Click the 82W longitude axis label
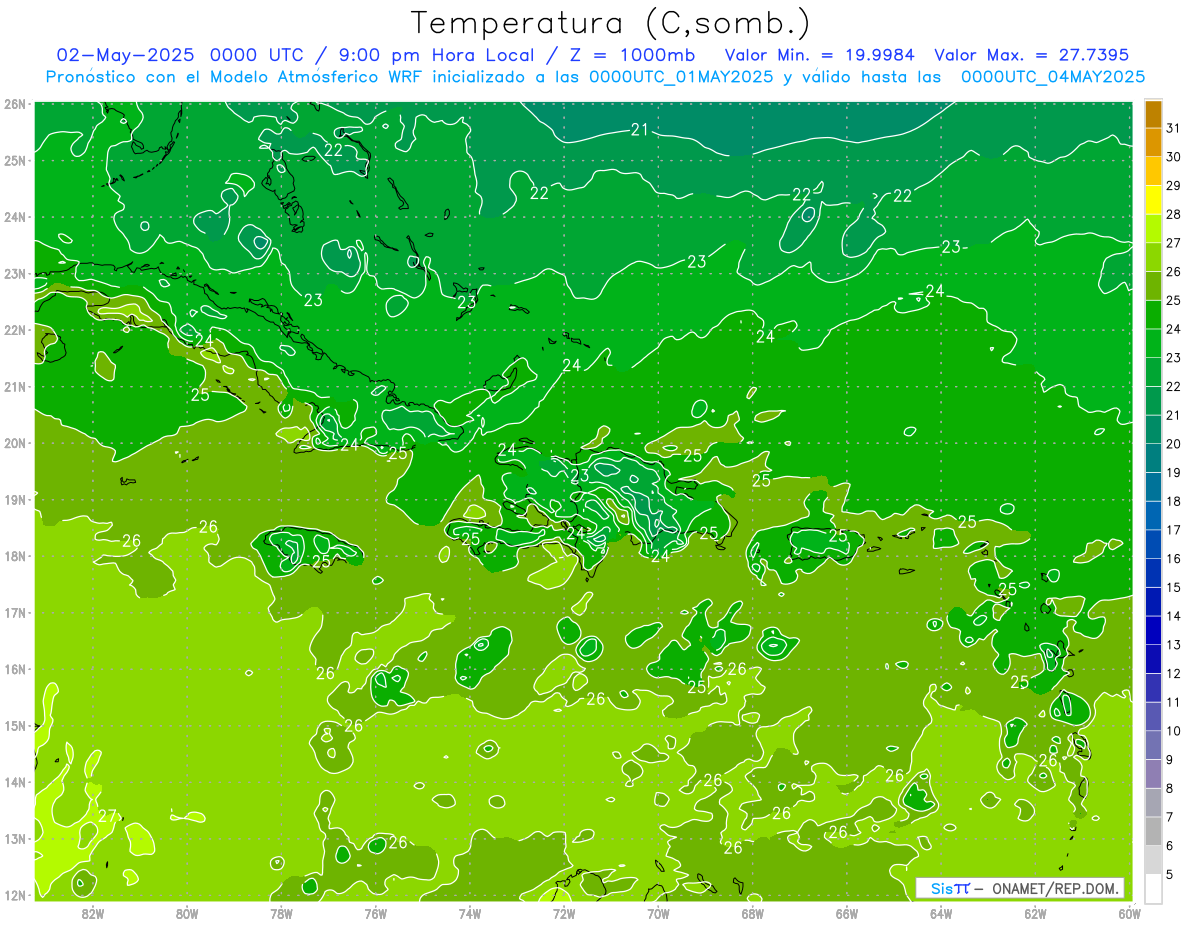 [93, 912]
